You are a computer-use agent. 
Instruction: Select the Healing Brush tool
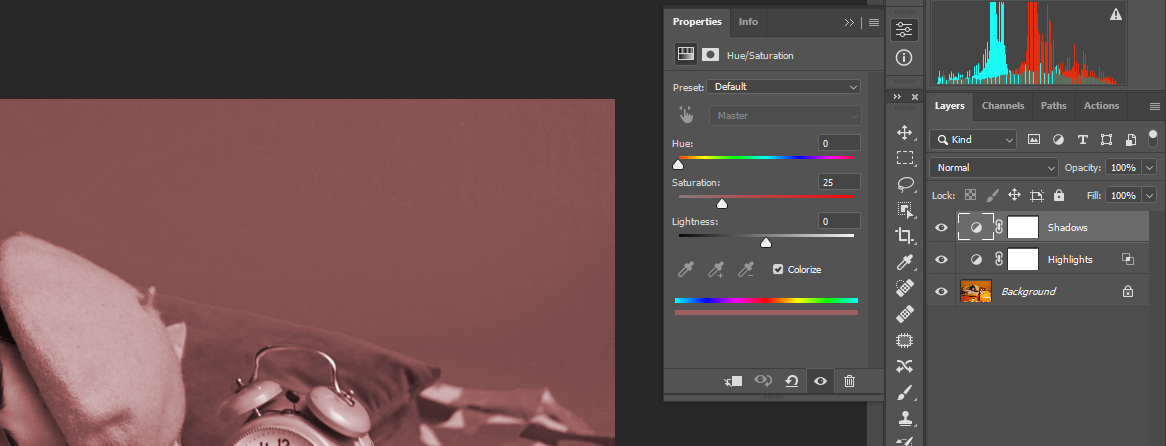(904, 314)
